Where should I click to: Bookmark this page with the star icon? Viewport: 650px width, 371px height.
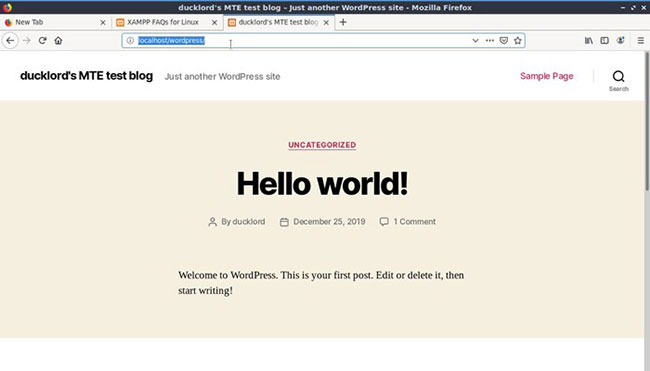[x=518, y=41]
